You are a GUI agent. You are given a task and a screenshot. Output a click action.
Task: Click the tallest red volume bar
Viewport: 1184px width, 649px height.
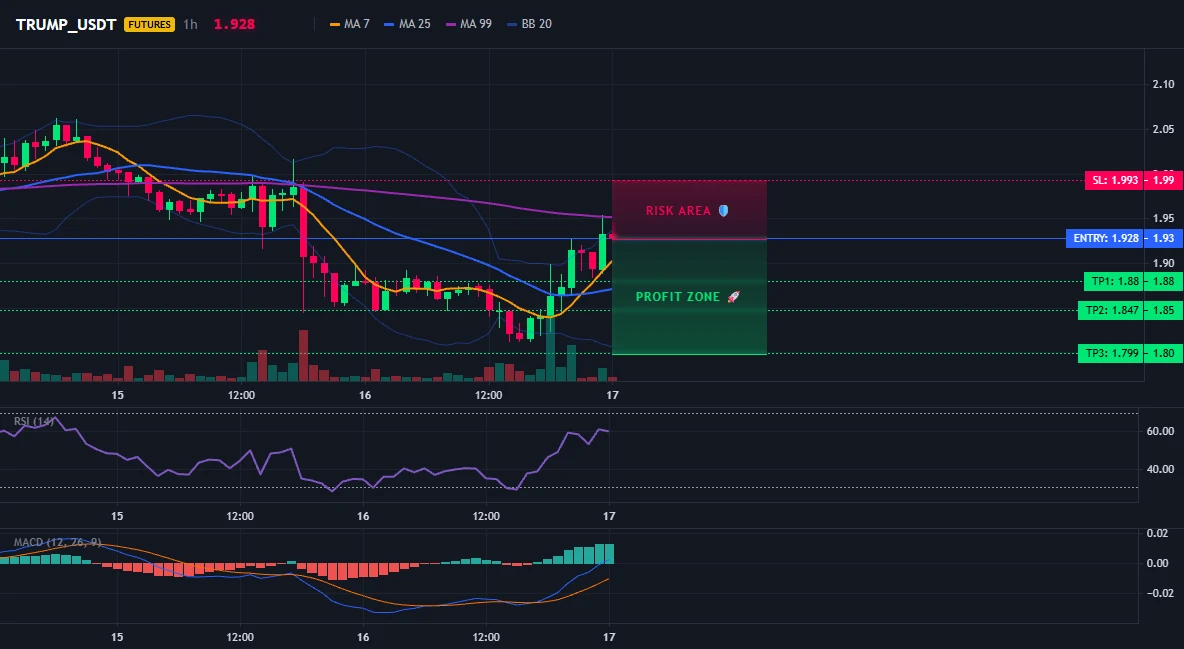coord(304,355)
